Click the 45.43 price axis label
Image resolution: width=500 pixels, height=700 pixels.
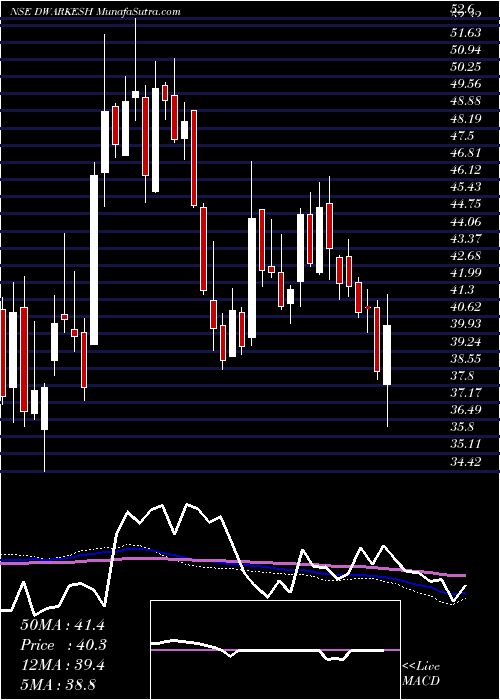pos(466,188)
